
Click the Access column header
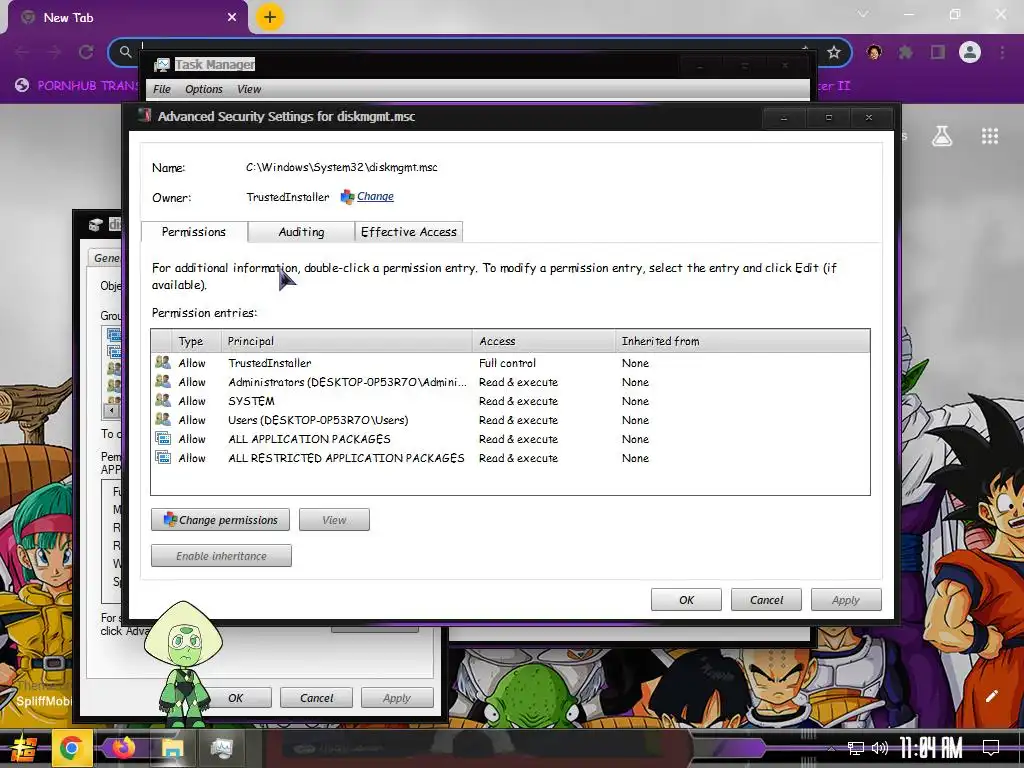pos(543,341)
